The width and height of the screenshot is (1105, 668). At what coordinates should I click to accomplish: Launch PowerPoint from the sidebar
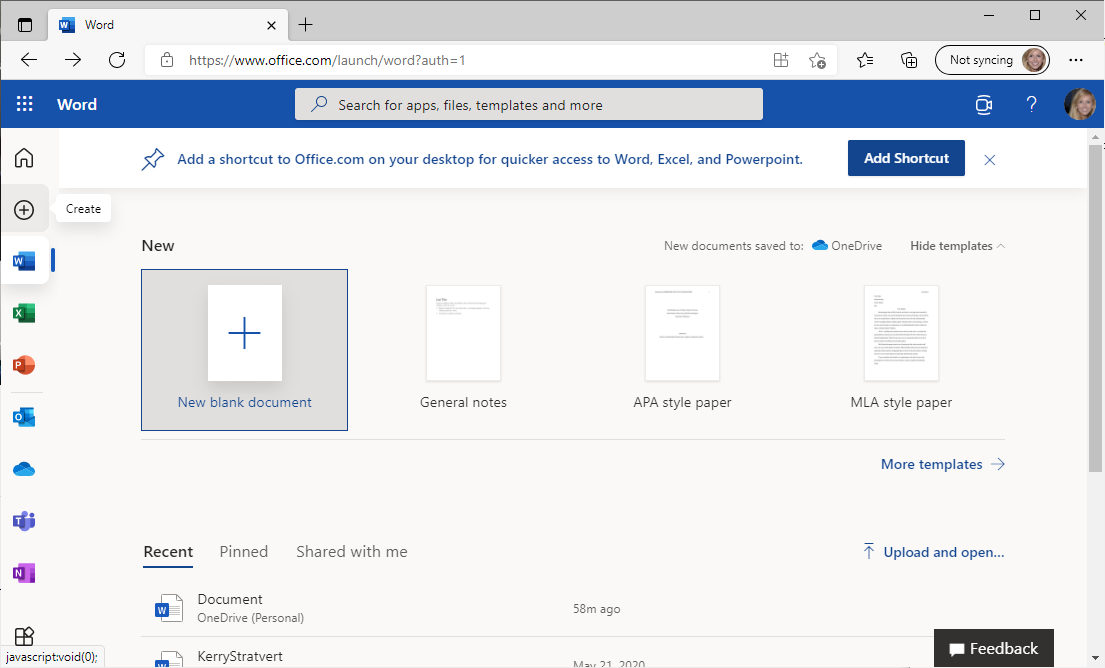pyautogui.click(x=24, y=365)
